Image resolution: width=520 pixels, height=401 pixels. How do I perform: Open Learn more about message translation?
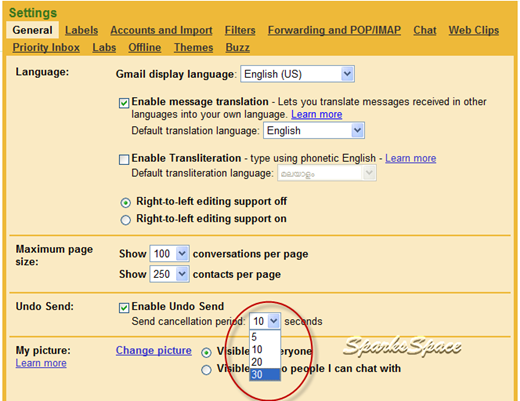317,114
